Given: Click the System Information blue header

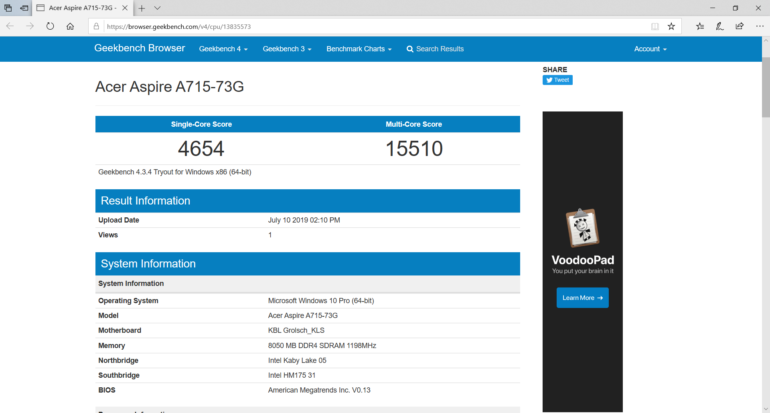Looking at the screenshot, I should click(x=307, y=264).
